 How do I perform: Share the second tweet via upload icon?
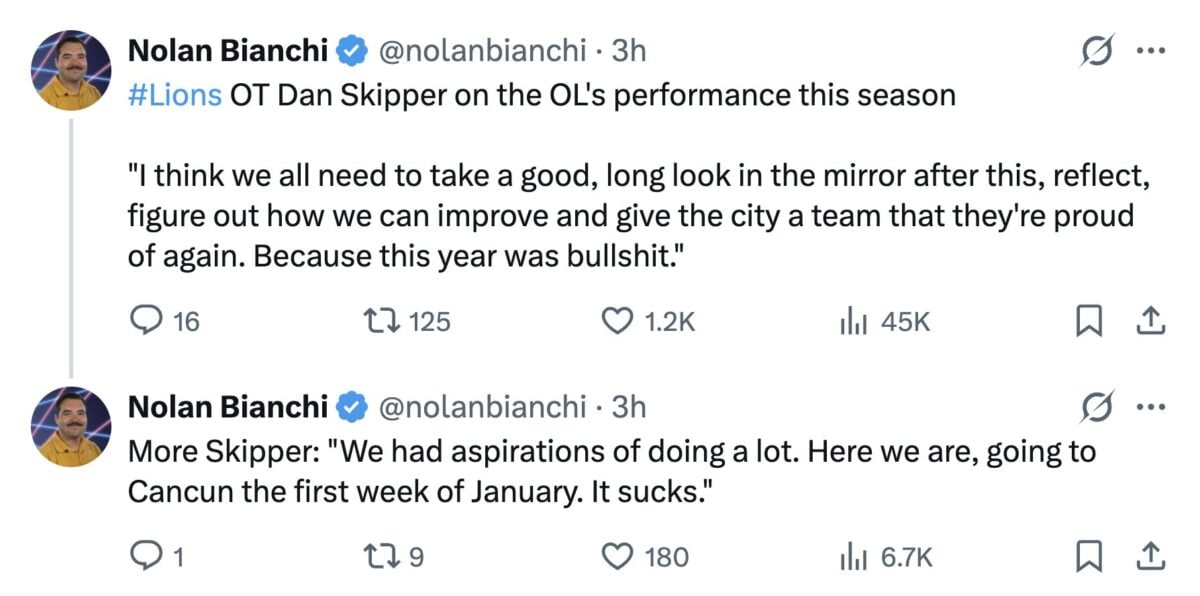coord(1150,556)
